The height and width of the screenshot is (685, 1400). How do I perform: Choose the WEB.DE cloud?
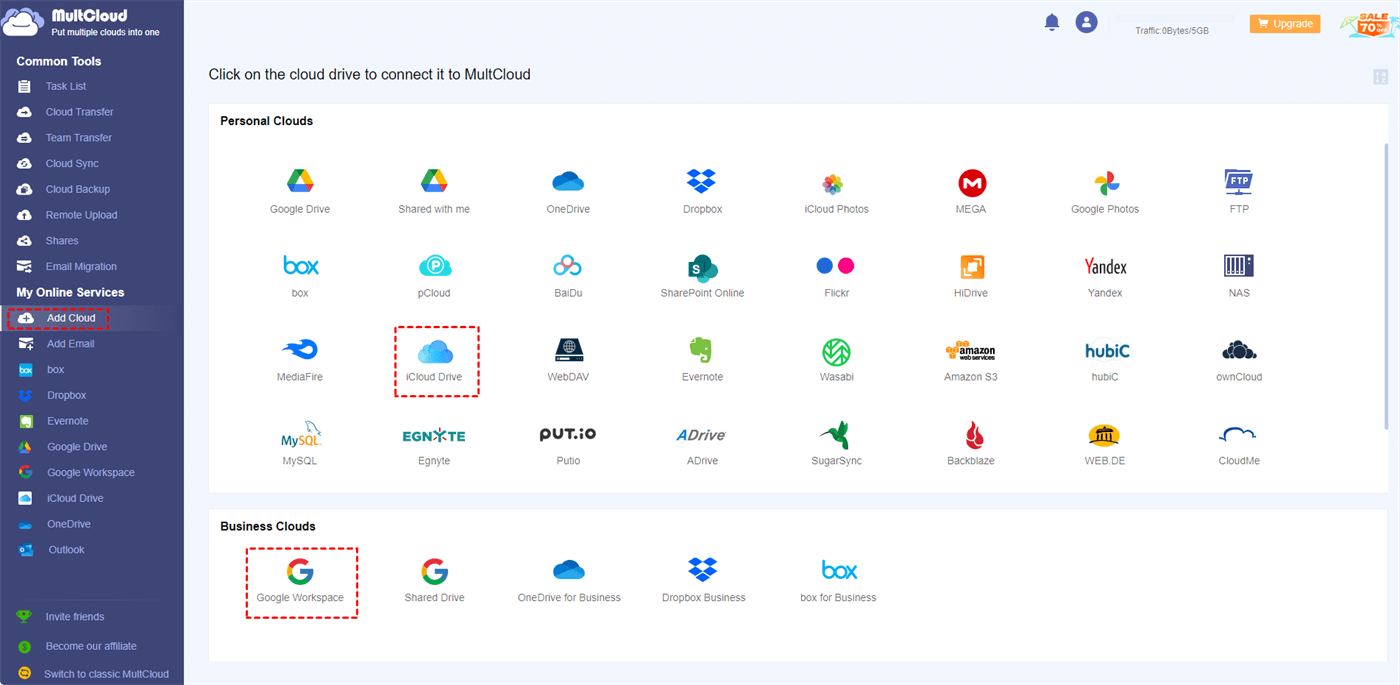1105,443
